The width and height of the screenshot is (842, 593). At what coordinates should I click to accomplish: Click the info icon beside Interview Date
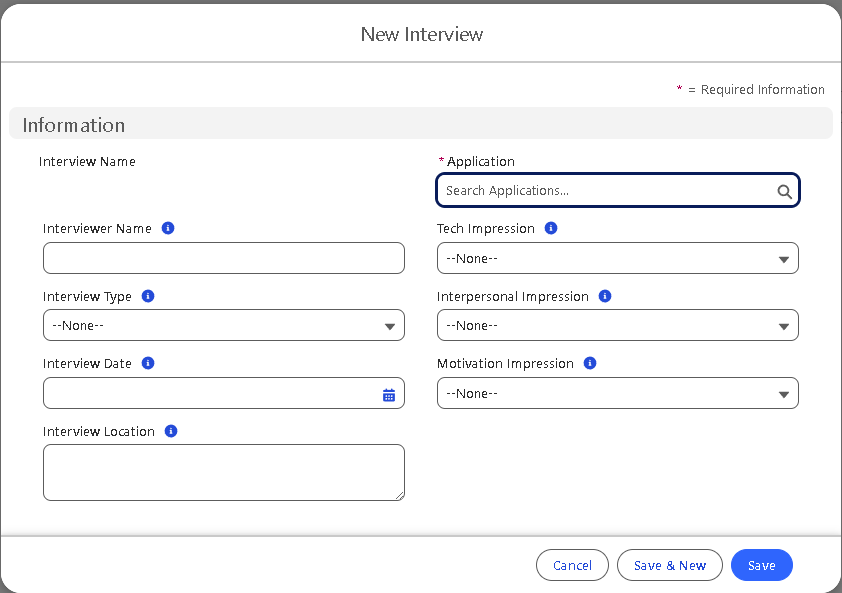(x=148, y=363)
